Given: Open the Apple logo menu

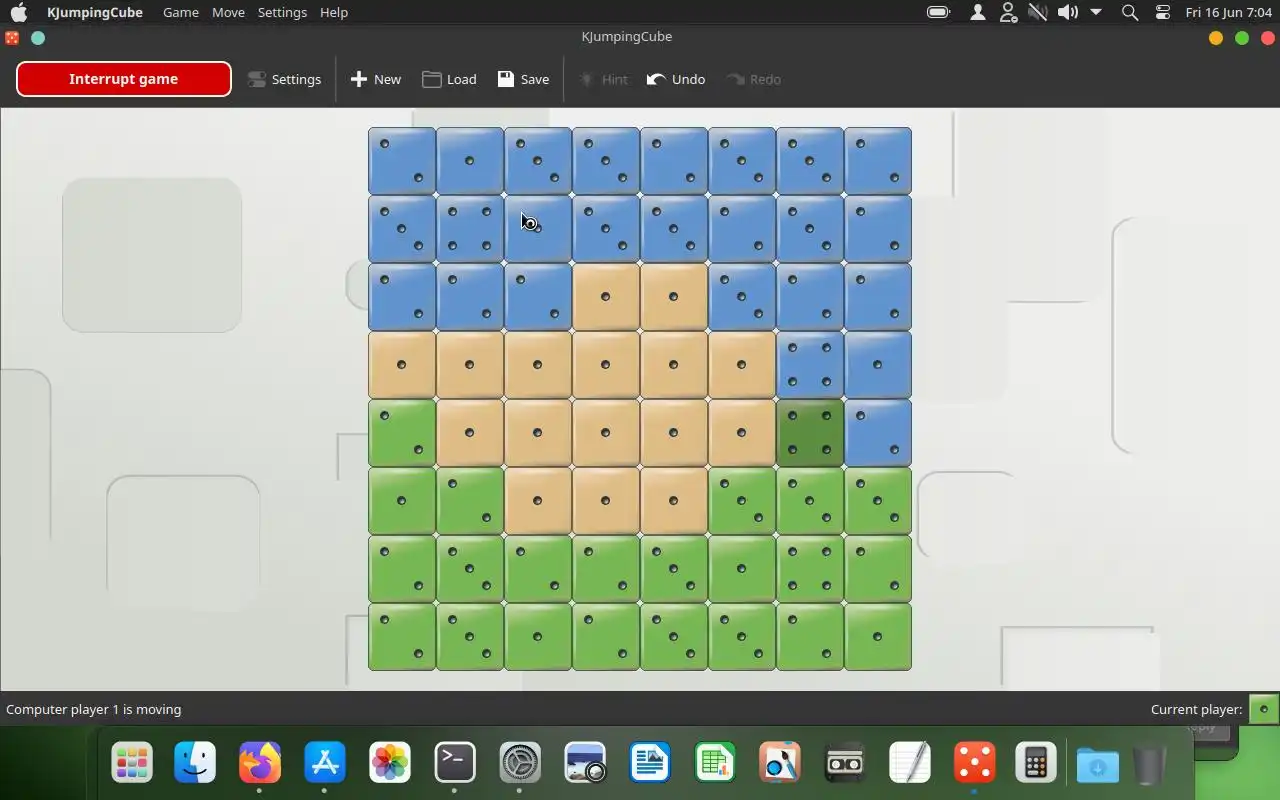Looking at the screenshot, I should 19,12.
